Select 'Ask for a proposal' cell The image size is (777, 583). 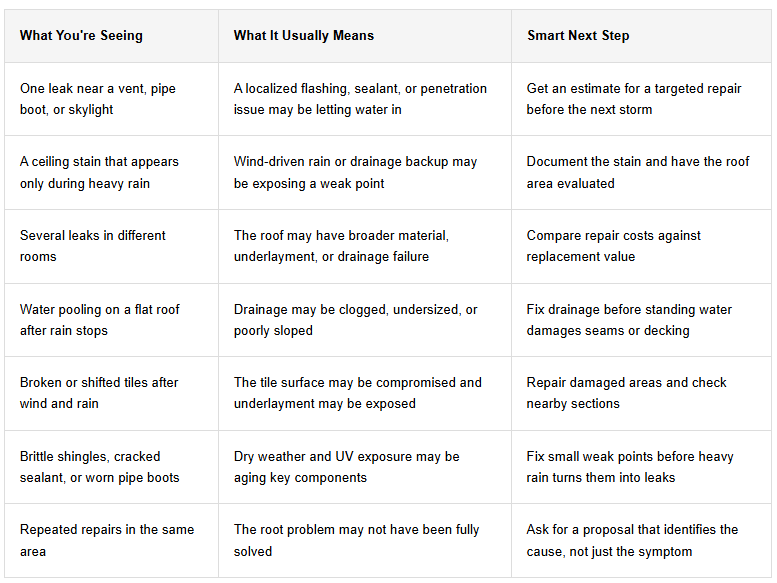pos(641,540)
